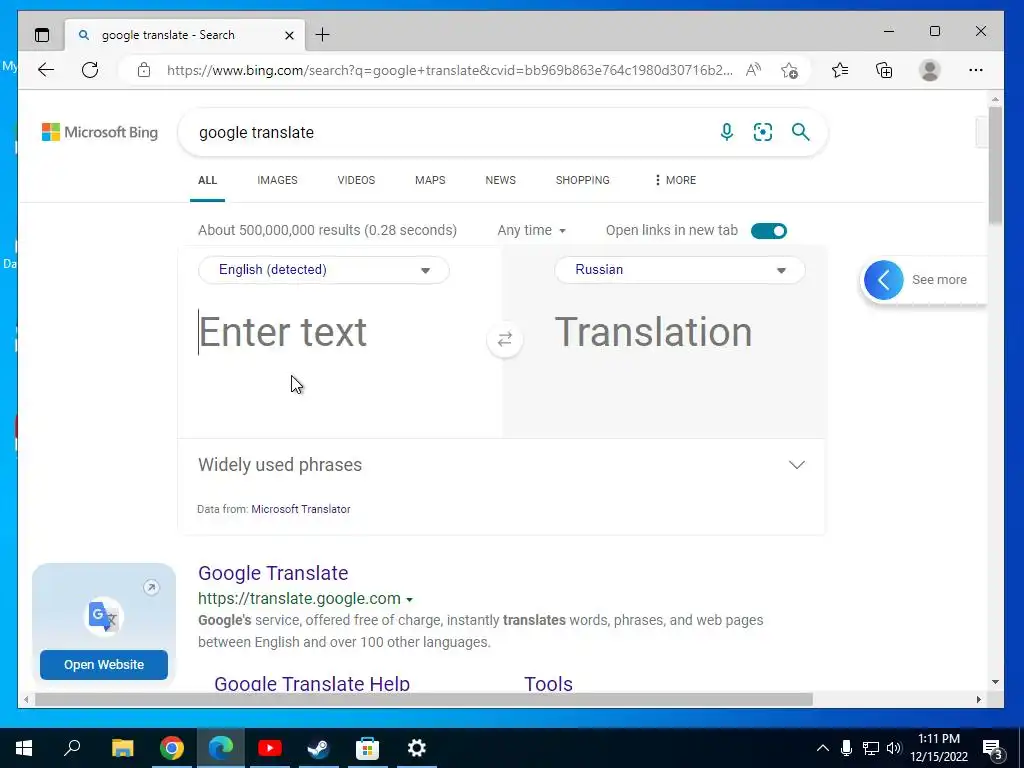Image resolution: width=1024 pixels, height=768 pixels.
Task: Click the scroll right arrow of horizontal scrollbar
Action: (x=978, y=699)
